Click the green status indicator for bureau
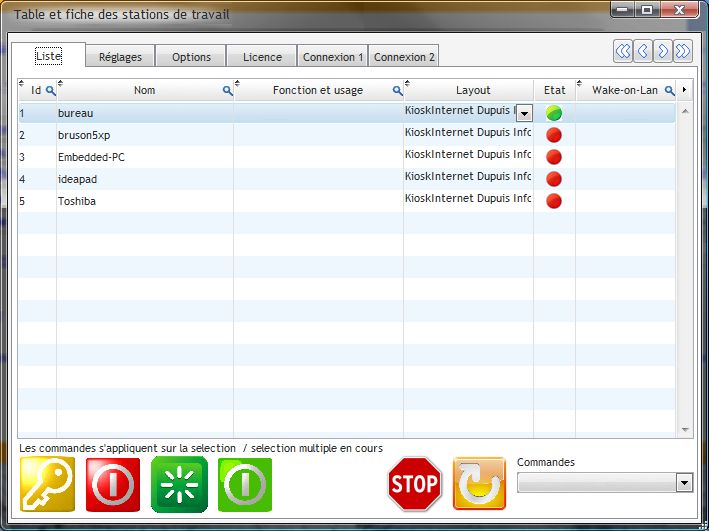The image size is (709, 531). pyautogui.click(x=554, y=113)
